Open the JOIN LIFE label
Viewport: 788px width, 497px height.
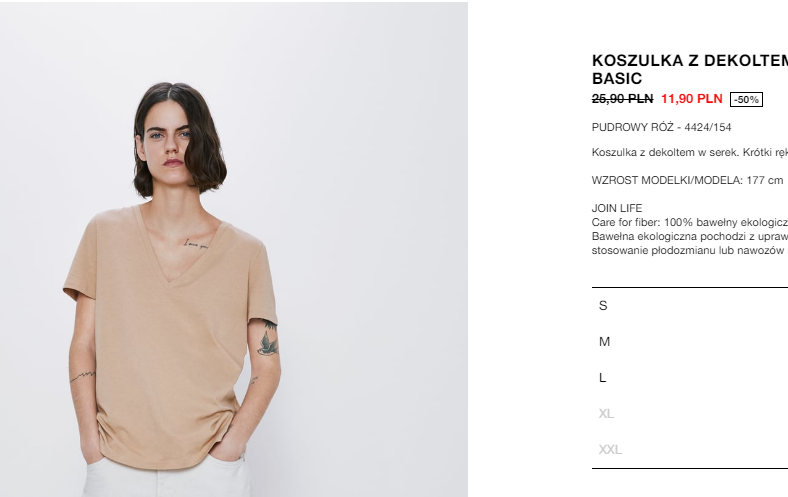pyautogui.click(x=617, y=208)
